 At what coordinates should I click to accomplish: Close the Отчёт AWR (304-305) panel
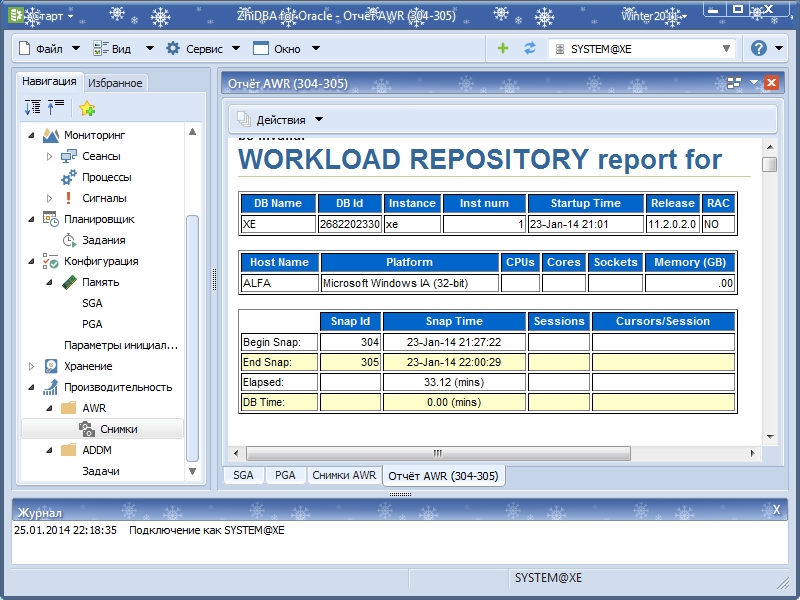(x=771, y=83)
